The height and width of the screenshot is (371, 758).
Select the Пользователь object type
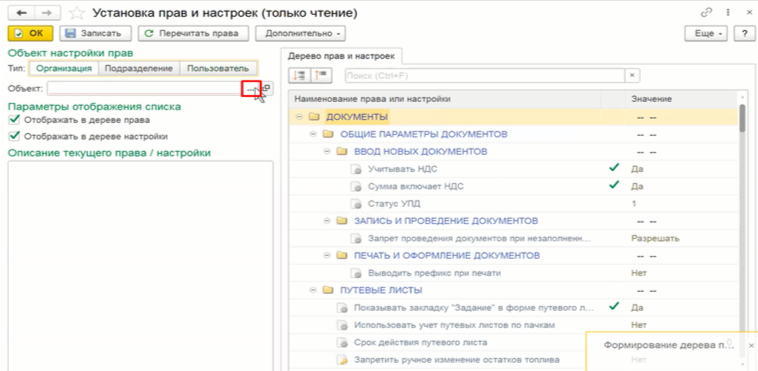(218, 68)
